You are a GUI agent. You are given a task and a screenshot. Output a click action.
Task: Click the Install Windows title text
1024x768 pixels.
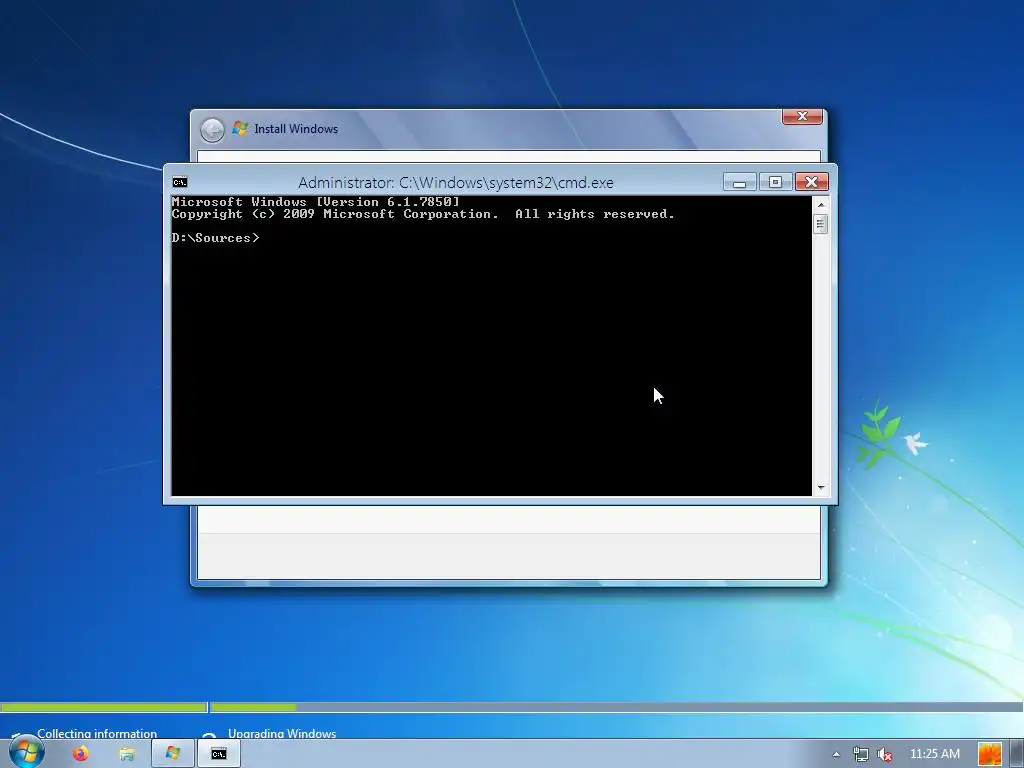pos(296,129)
